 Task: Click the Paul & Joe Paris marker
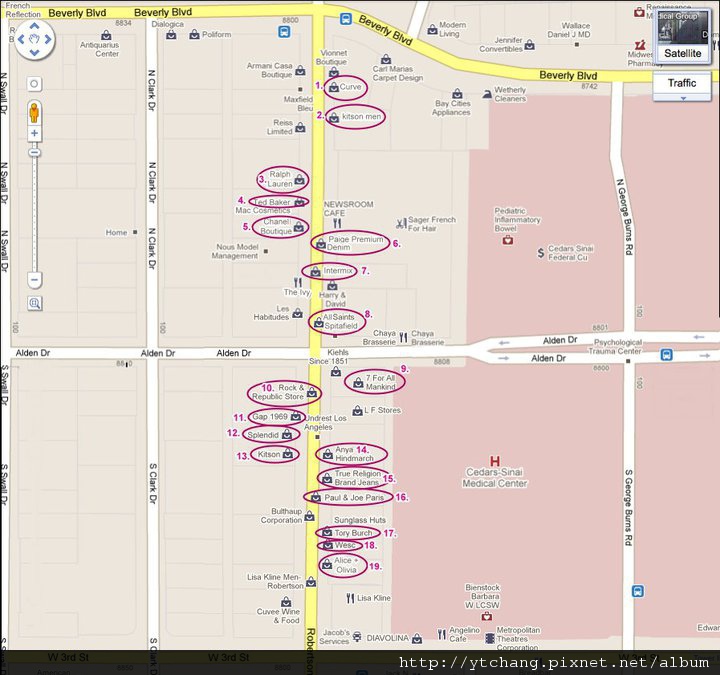coord(315,497)
